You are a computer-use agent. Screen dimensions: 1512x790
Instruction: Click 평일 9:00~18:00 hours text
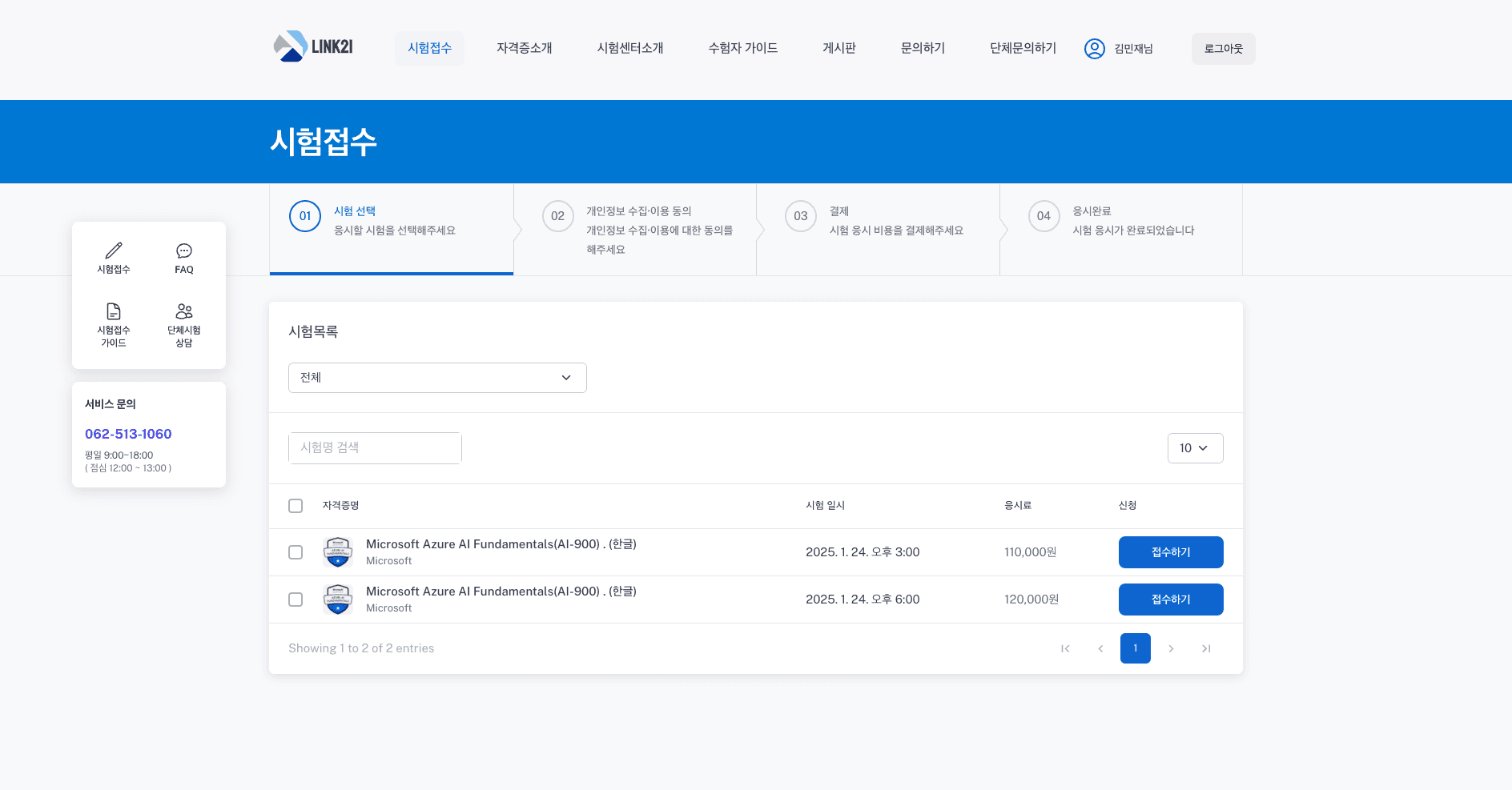[x=119, y=455]
